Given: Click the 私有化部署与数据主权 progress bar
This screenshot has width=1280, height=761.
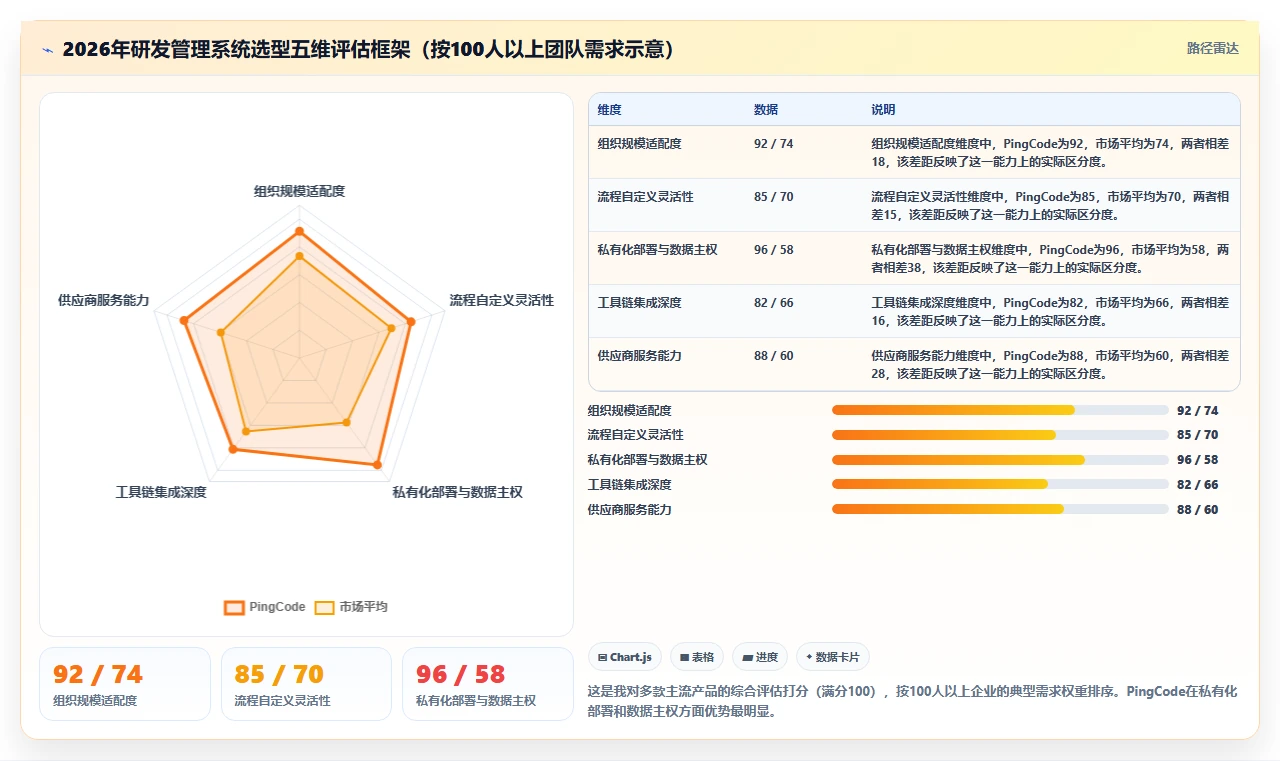Looking at the screenshot, I should (1000, 460).
